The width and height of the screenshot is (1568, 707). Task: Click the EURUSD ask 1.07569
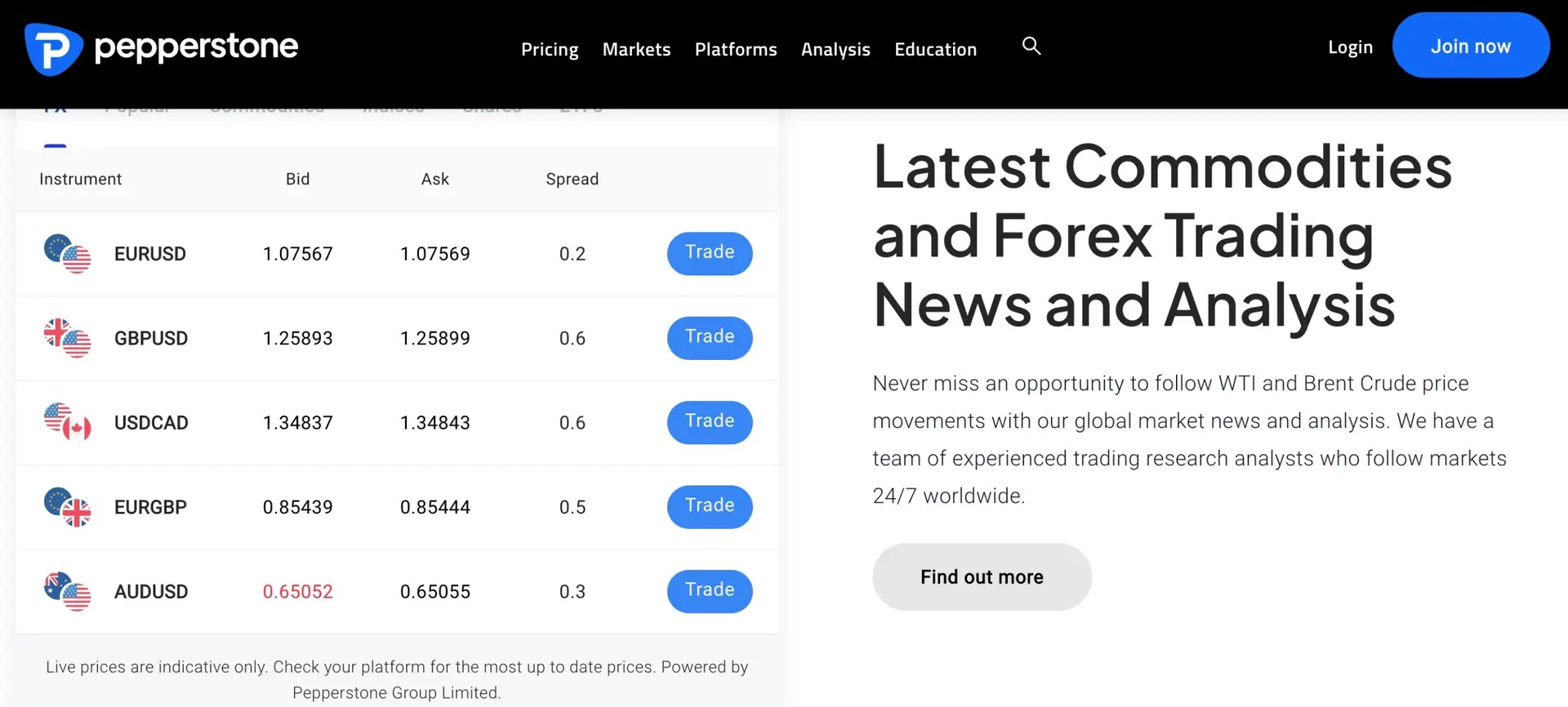tap(435, 254)
